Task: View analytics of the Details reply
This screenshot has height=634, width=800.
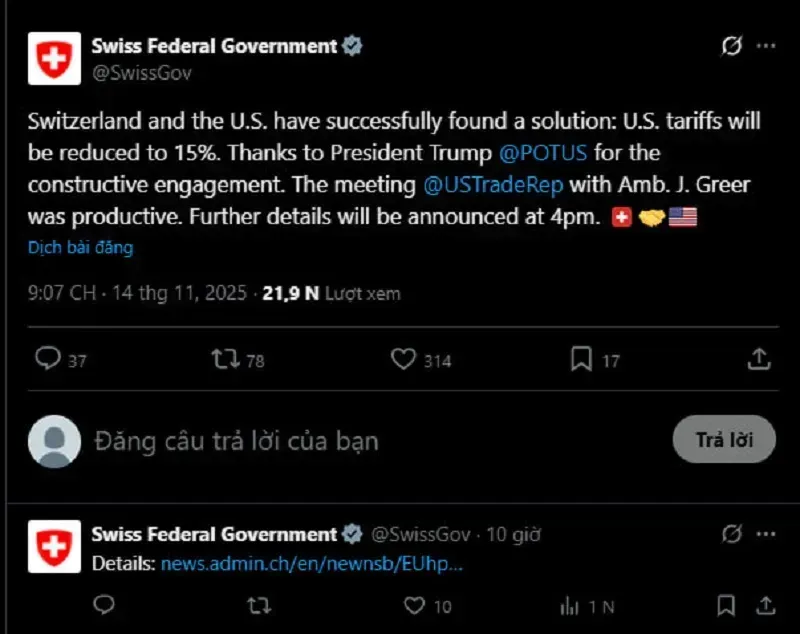Action: click(x=570, y=605)
